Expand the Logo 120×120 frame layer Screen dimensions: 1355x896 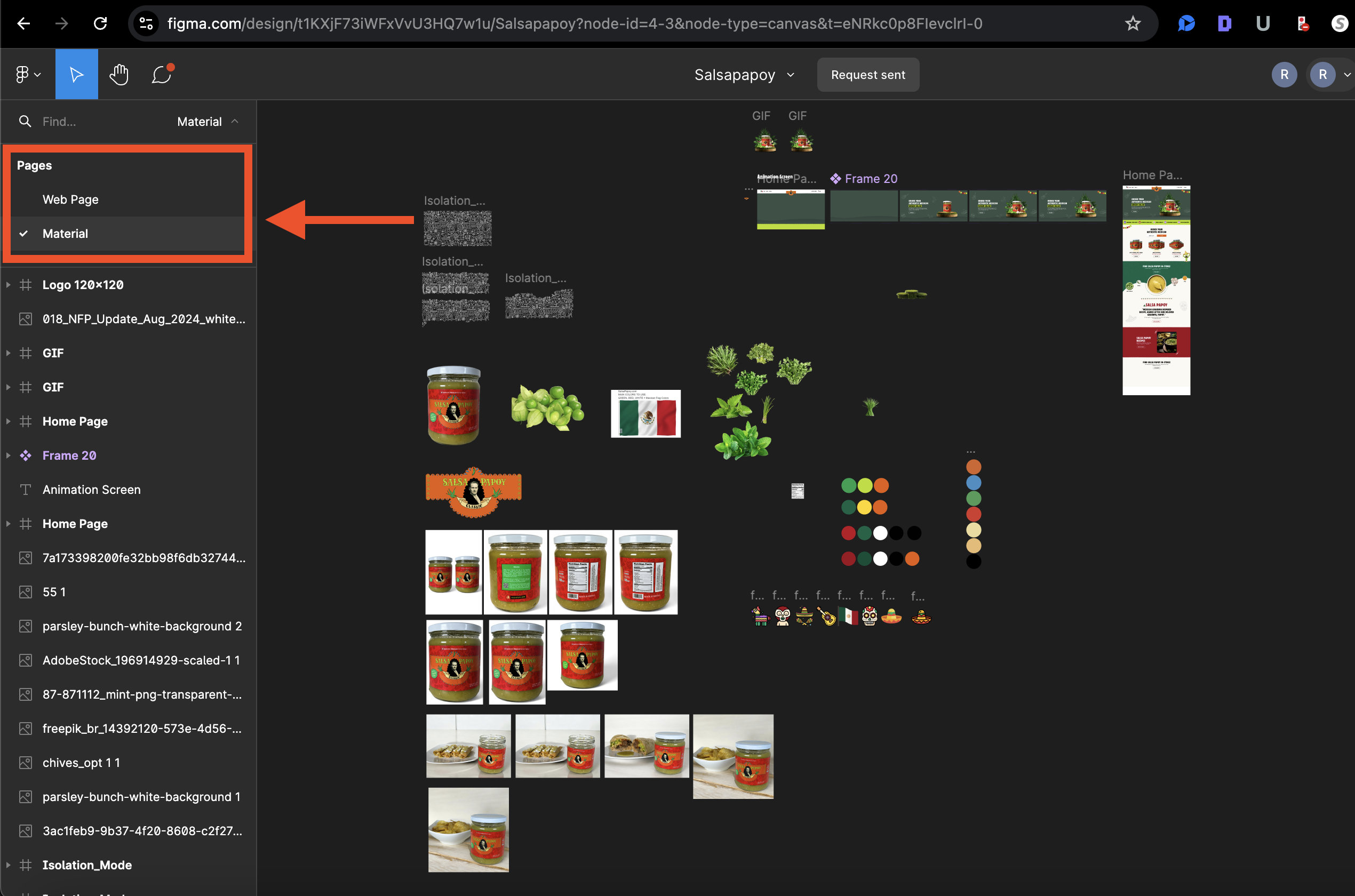click(x=8, y=285)
